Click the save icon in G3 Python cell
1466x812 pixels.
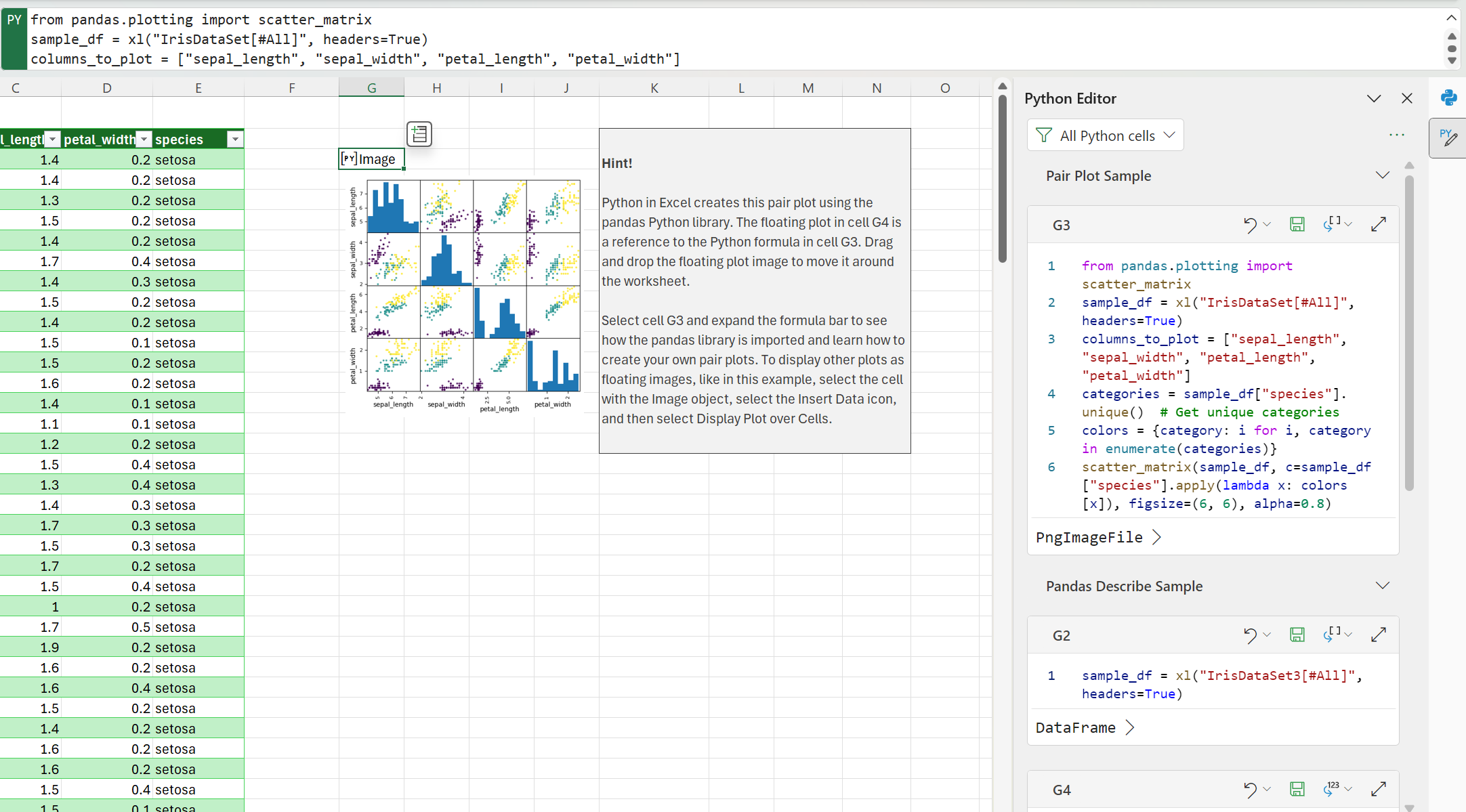[1297, 224]
